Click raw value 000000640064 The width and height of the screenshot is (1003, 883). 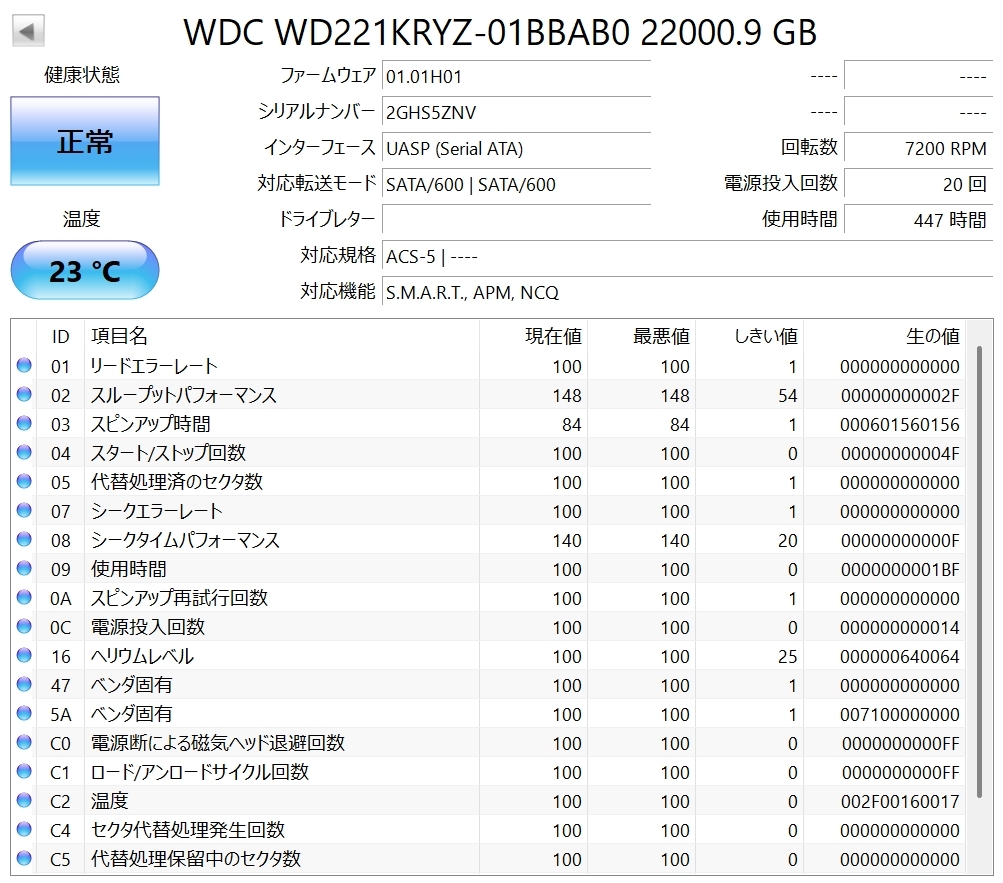click(899, 657)
